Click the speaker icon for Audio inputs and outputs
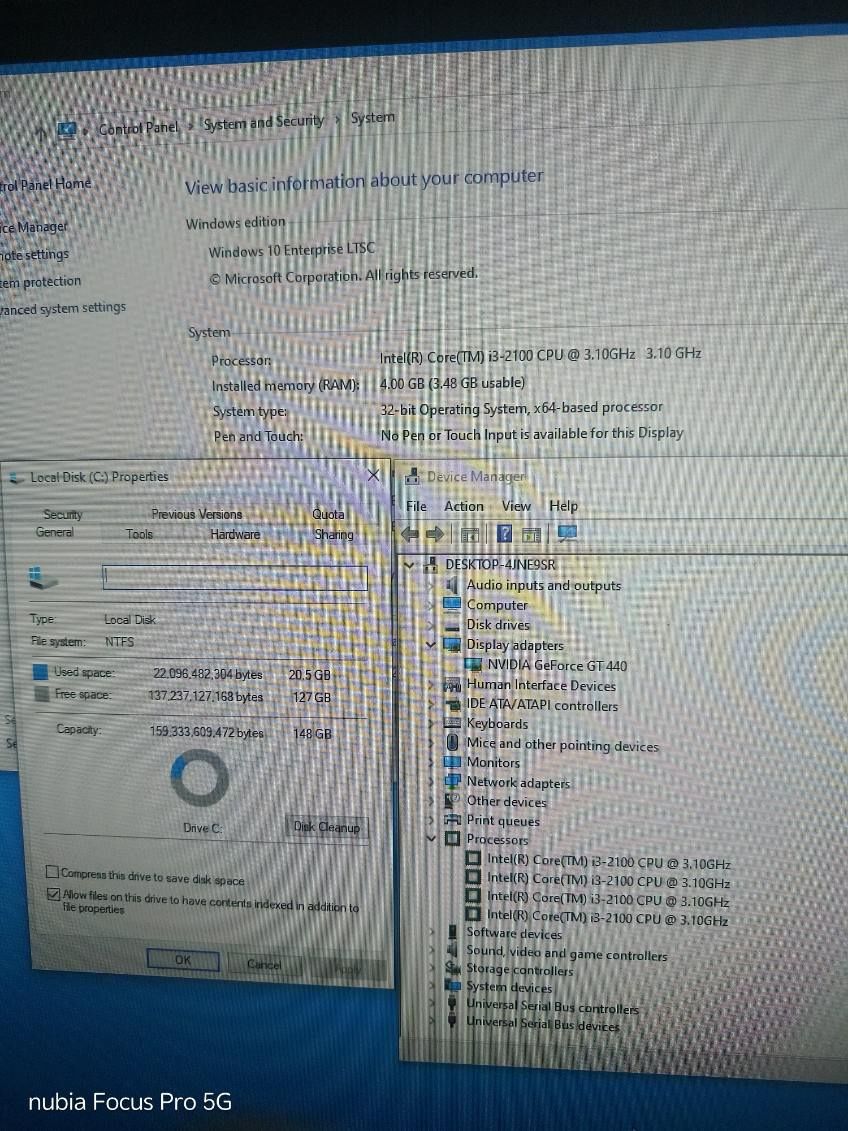This screenshot has height=1131, width=848. (452, 584)
